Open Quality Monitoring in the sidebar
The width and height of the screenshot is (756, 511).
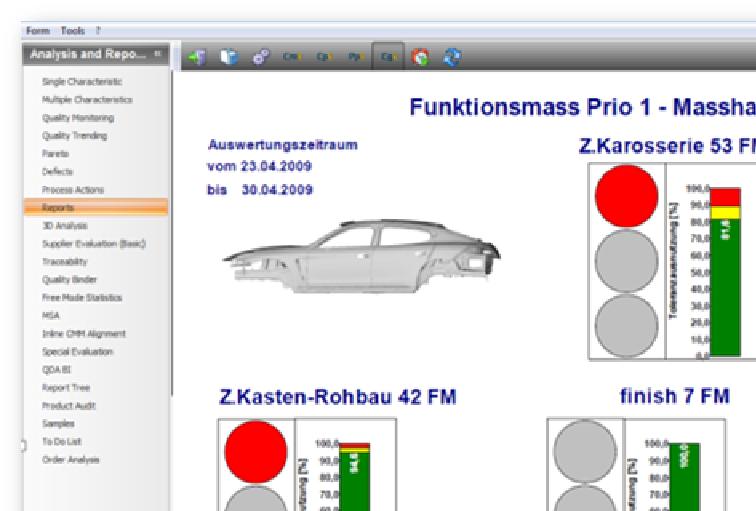[78, 118]
